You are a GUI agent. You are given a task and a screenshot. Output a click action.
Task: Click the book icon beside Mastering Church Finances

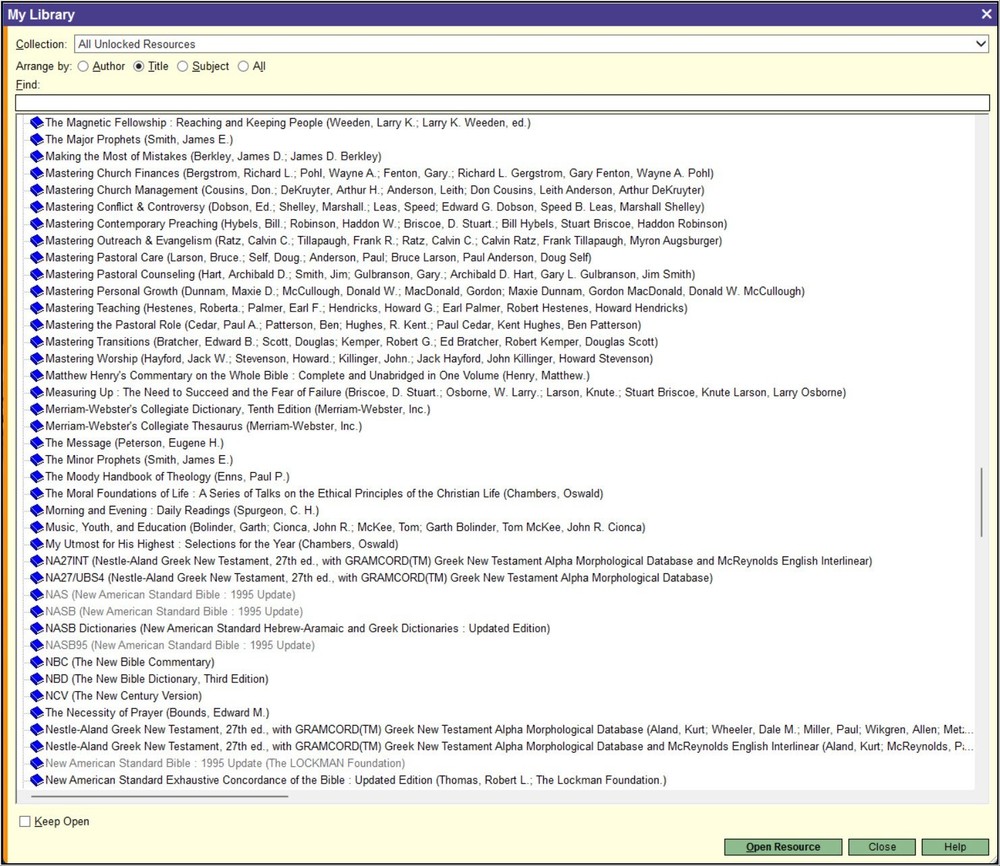click(36, 173)
